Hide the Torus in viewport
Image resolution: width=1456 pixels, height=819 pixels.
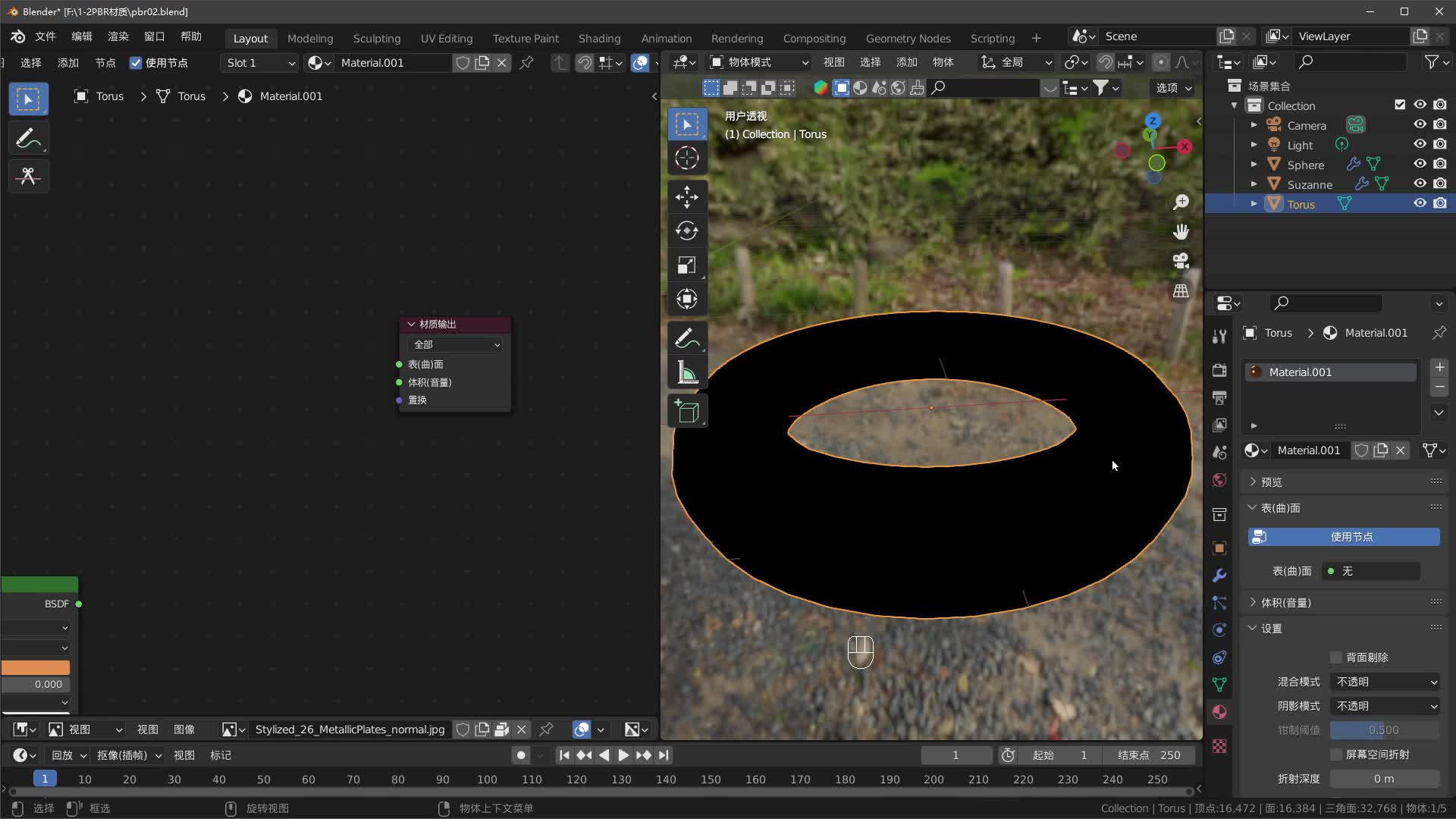1420,203
